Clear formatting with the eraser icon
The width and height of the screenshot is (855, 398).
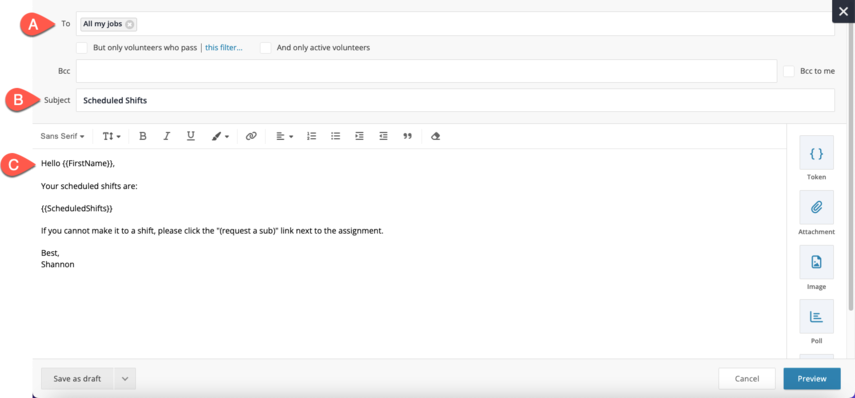coord(435,136)
